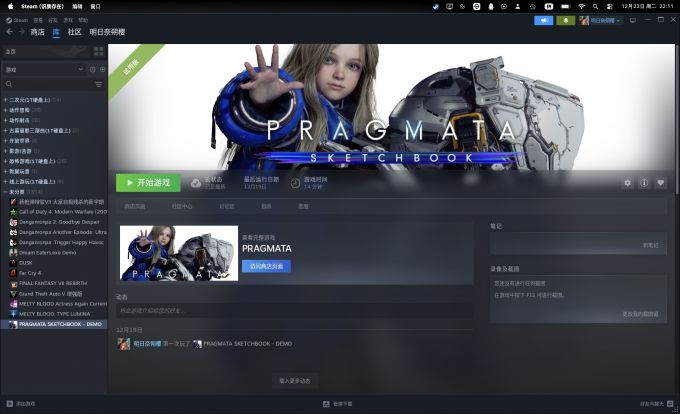The width and height of the screenshot is (680, 414).
Task: Click the back navigation arrow
Action: pos(9,32)
